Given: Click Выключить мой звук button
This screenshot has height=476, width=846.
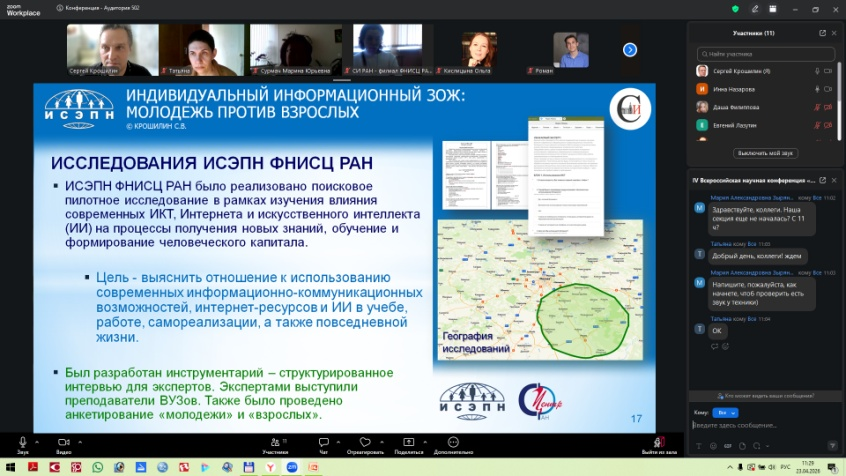Looking at the screenshot, I should point(765,153).
